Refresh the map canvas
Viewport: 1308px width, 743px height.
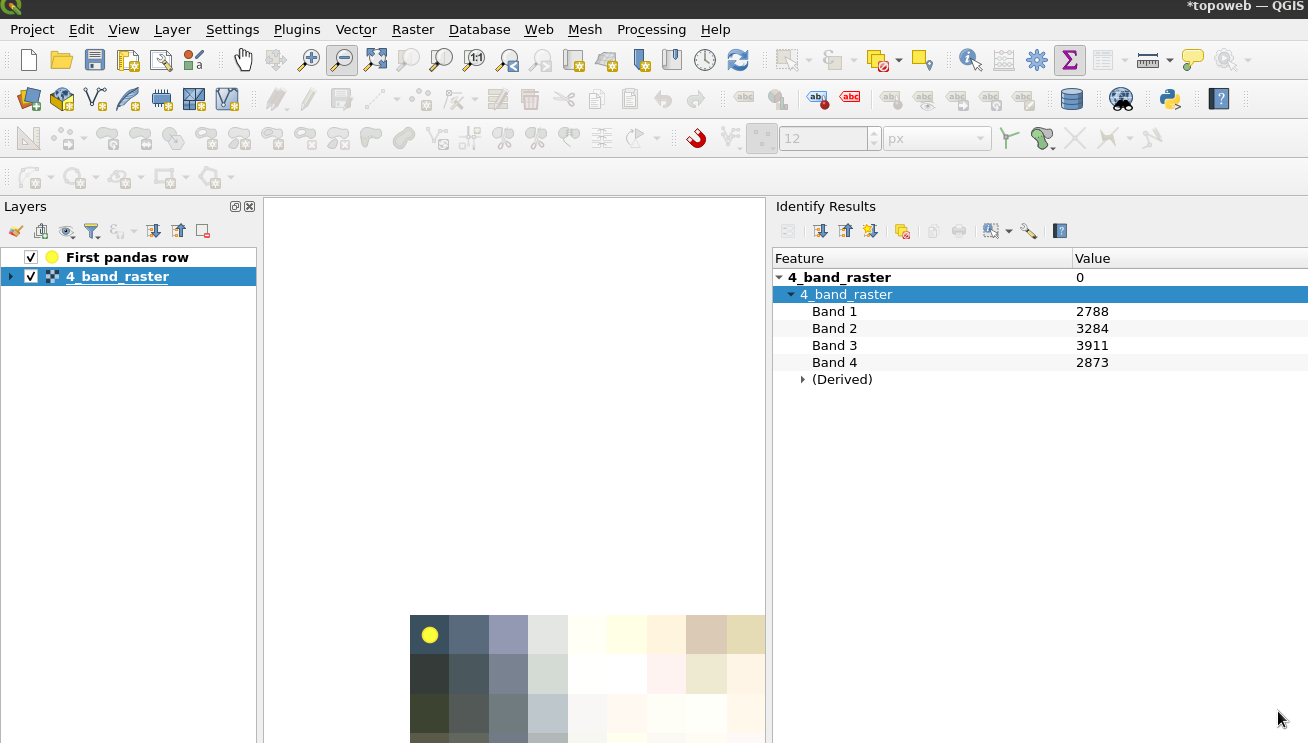tap(738, 60)
